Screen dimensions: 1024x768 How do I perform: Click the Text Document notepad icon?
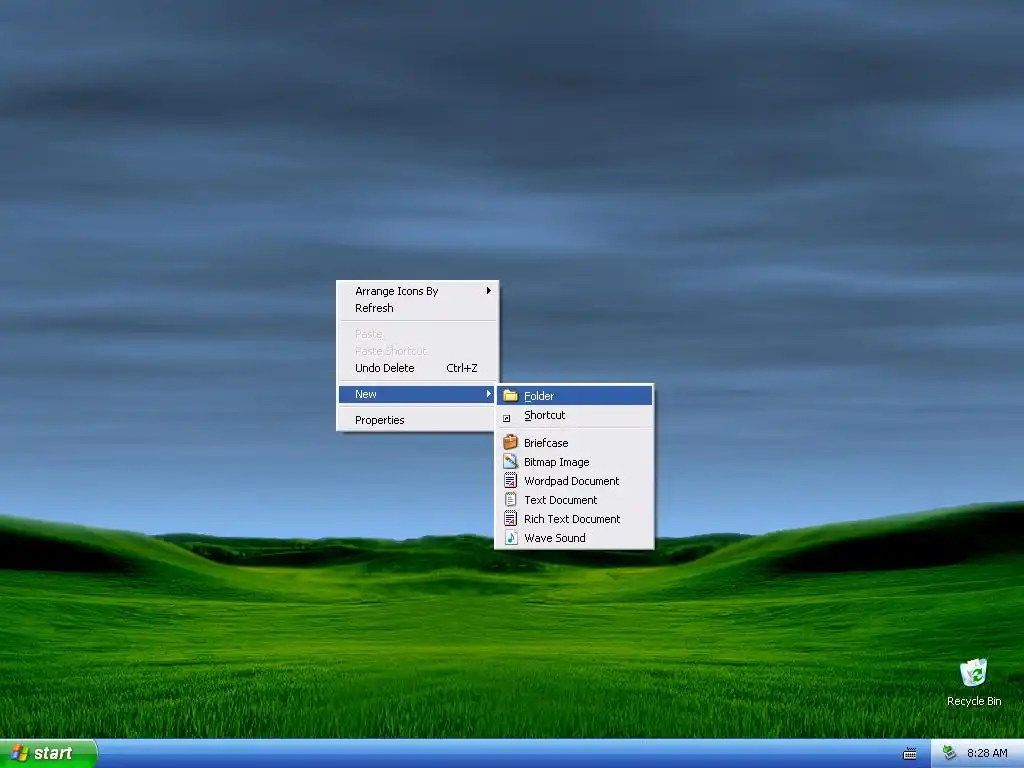click(x=511, y=500)
